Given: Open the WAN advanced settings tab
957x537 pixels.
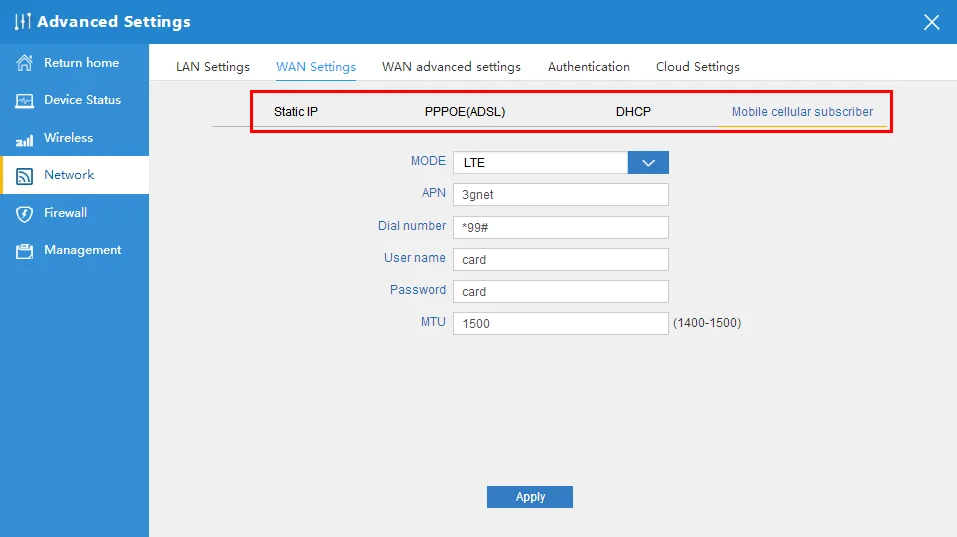Looking at the screenshot, I should 451,67.
